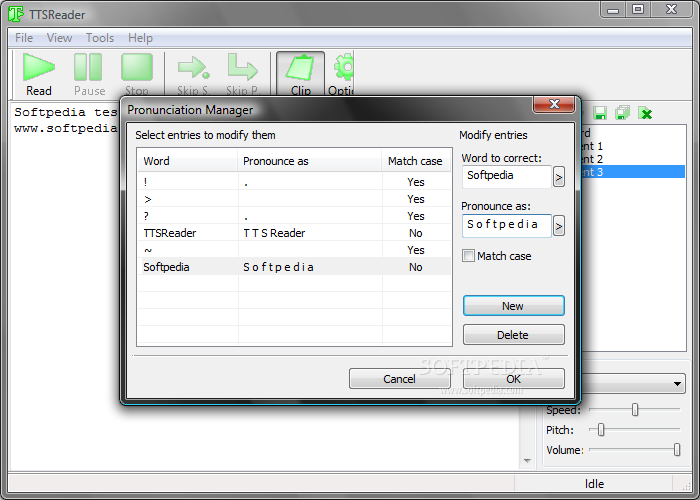This screenshot has width=700, height=500.
Task: Click the Word column header
Action: point(188,161)
